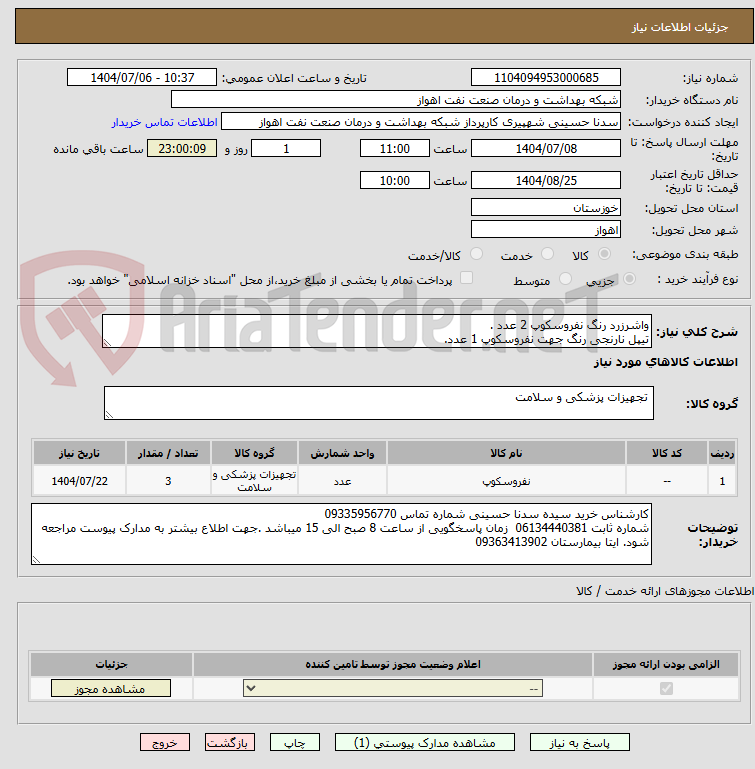The width and height of the screenshot is (755, 769).
Task: Click the ردیف column header
Action: [x=722, y=453]
